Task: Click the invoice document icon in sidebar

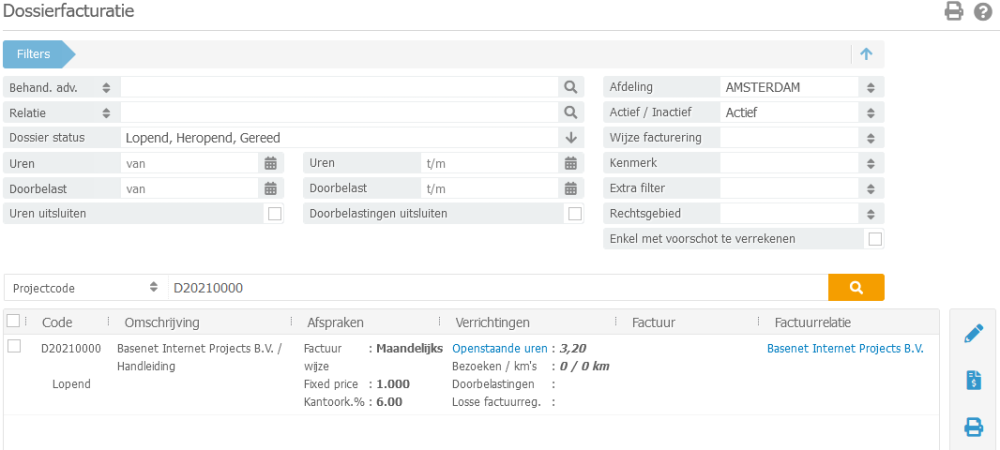Action: point(973,380)
